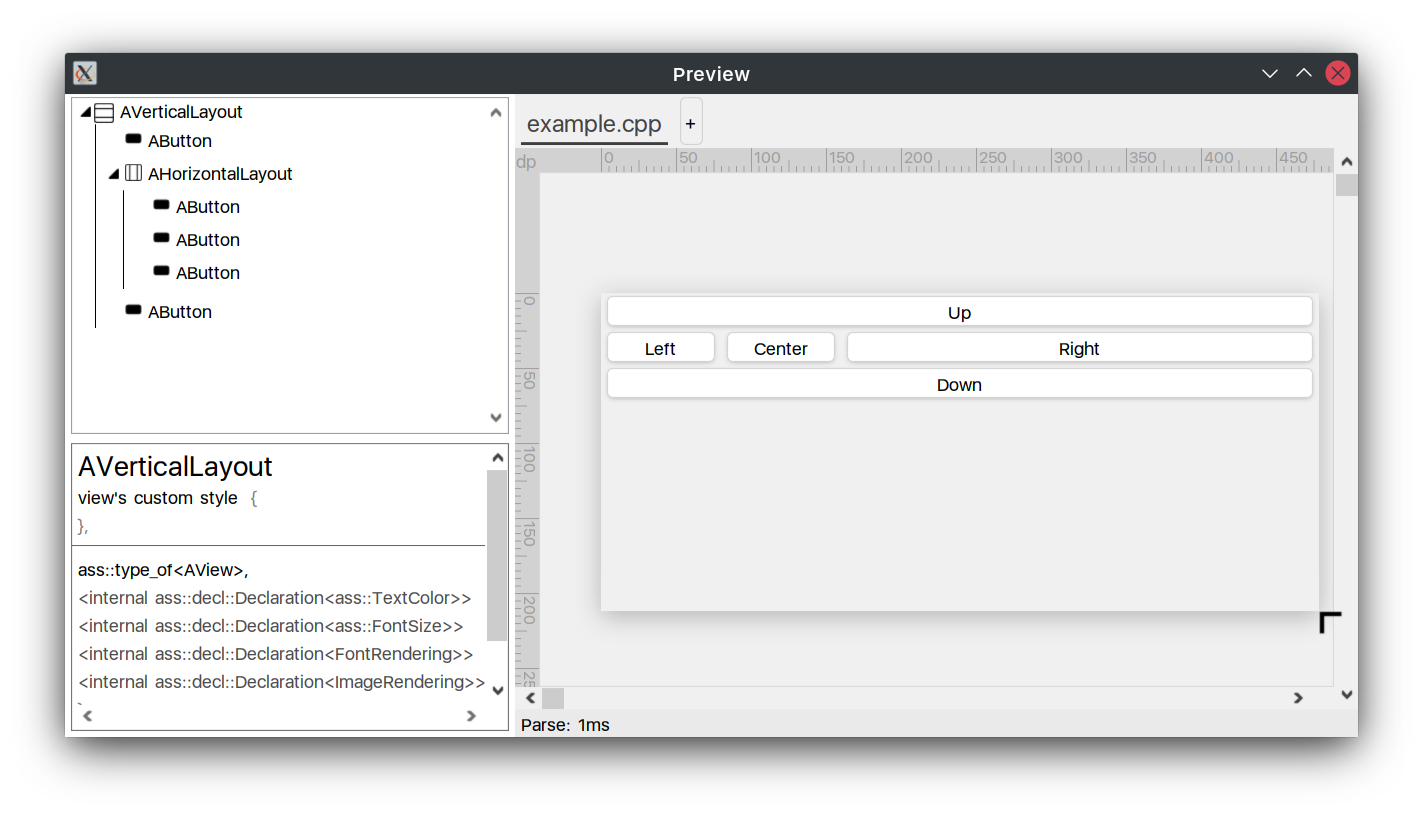Click the scroll-left arrow in the style panel

pyautogui.click(x=87, y=716)
